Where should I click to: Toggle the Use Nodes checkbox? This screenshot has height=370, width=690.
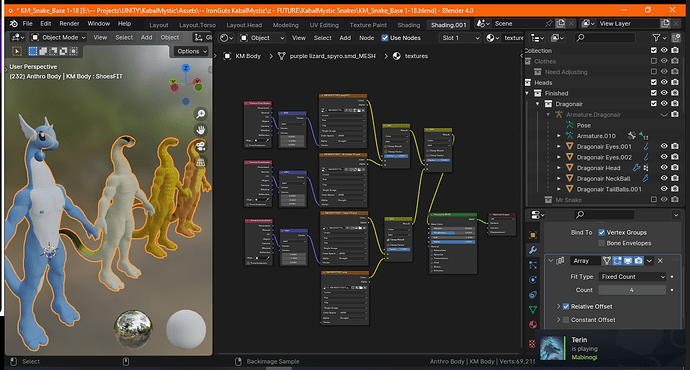pyautogui.click(x=385, y=38)
